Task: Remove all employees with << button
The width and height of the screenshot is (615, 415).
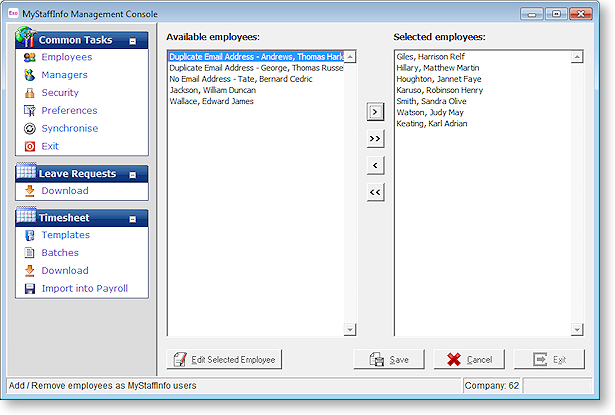Action: (x=375, y=192)
